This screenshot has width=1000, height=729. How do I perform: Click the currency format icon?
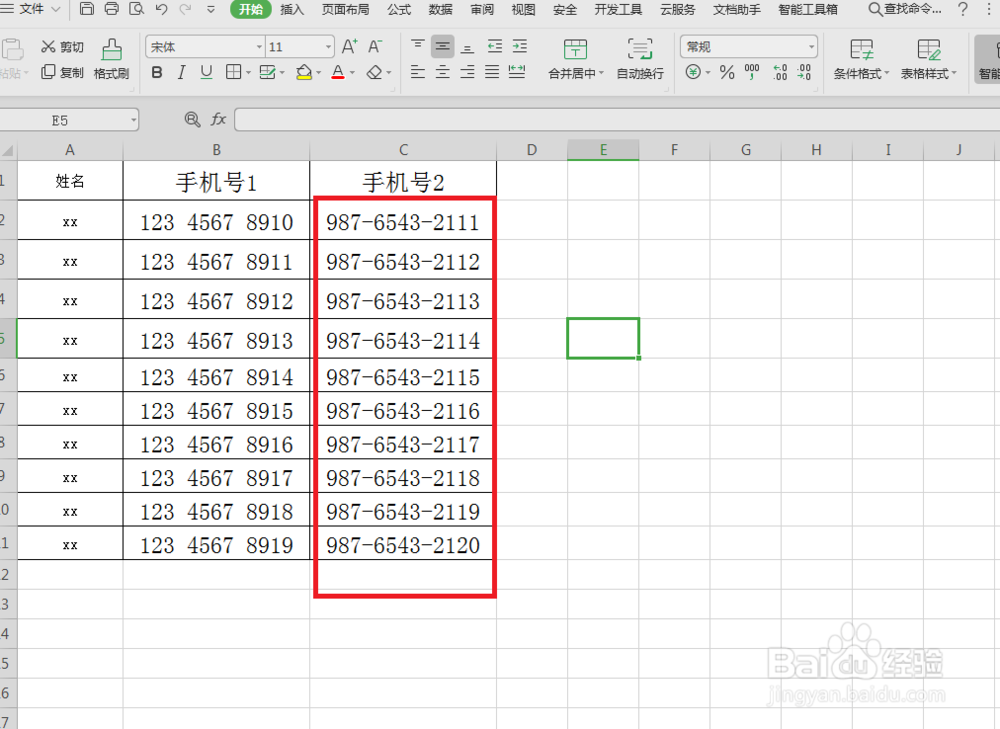click(693, 72)
